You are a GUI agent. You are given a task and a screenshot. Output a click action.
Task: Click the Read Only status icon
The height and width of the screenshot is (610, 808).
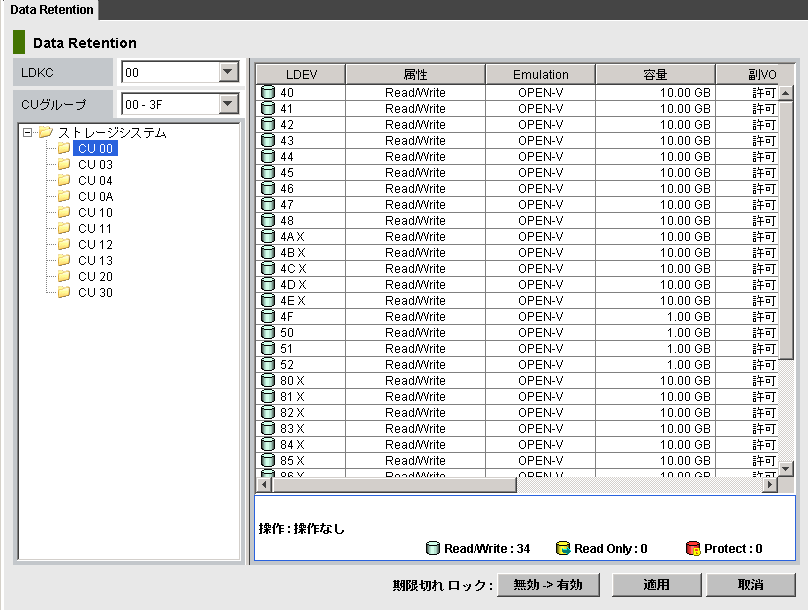coord(563,548)
